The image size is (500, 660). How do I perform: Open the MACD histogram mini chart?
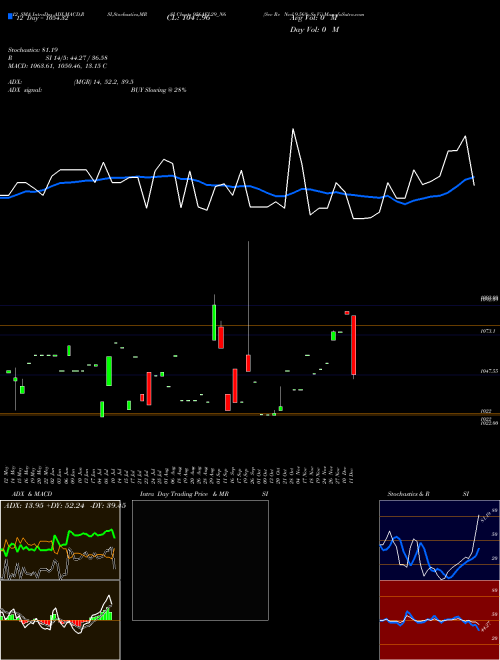pos(60,620)
